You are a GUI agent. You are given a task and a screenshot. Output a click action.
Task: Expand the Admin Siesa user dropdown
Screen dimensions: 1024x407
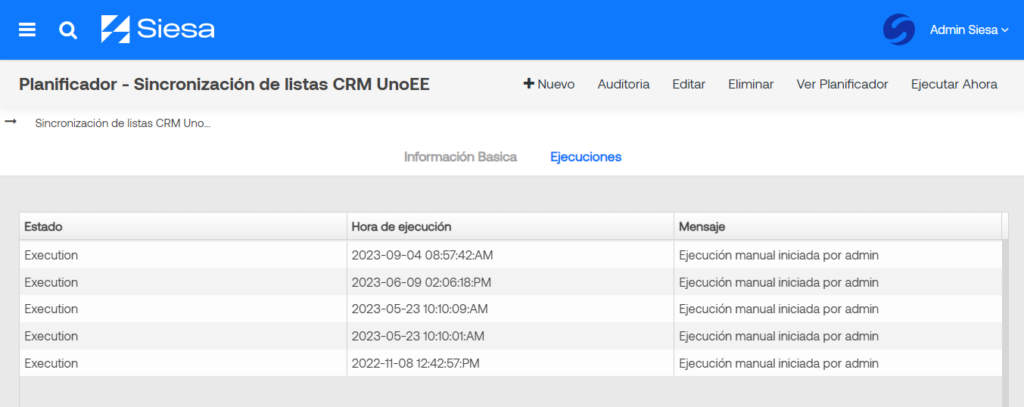(x=968, y=30)
